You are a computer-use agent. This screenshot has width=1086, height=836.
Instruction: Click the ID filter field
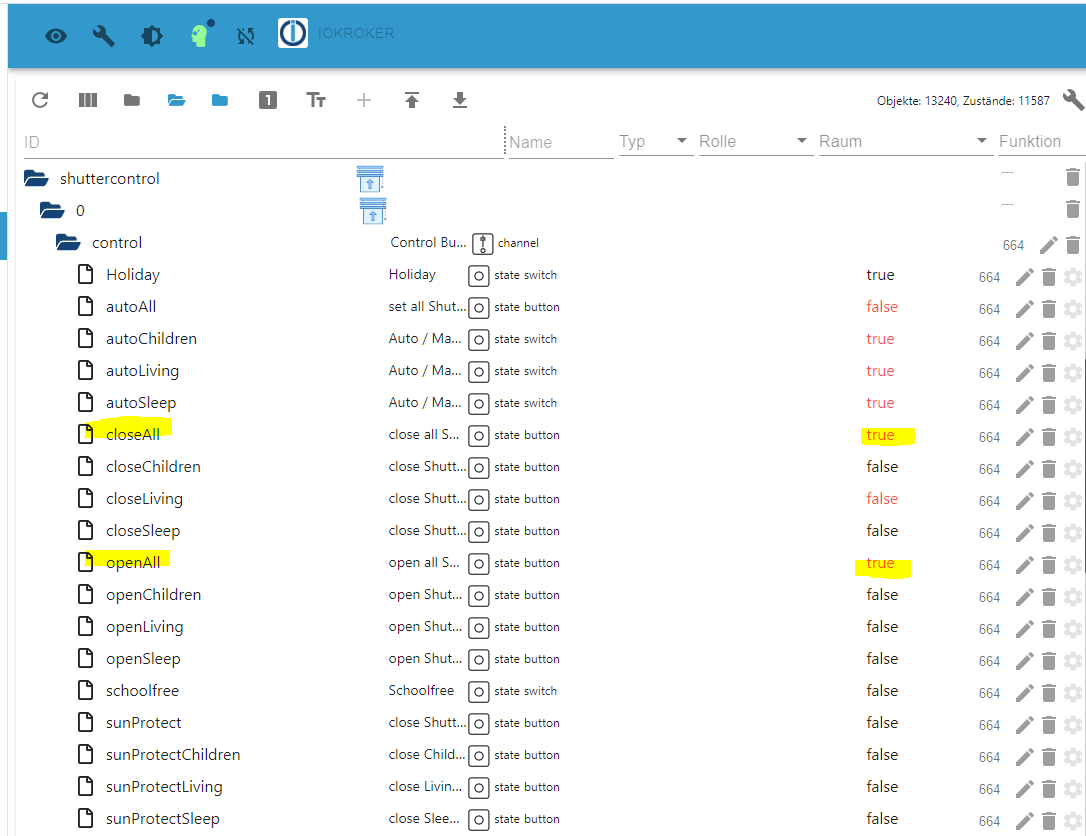263,143
